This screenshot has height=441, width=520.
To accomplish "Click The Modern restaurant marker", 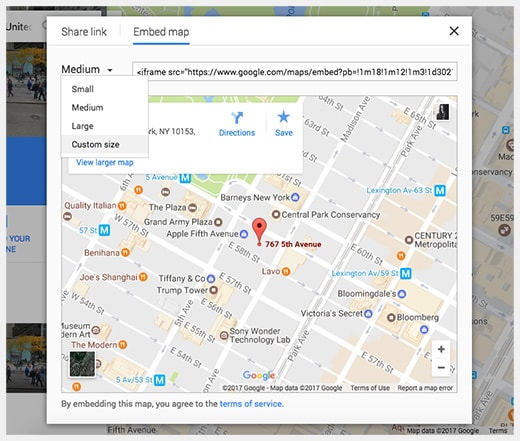I will pyautogui.click(x=123, y=345).
